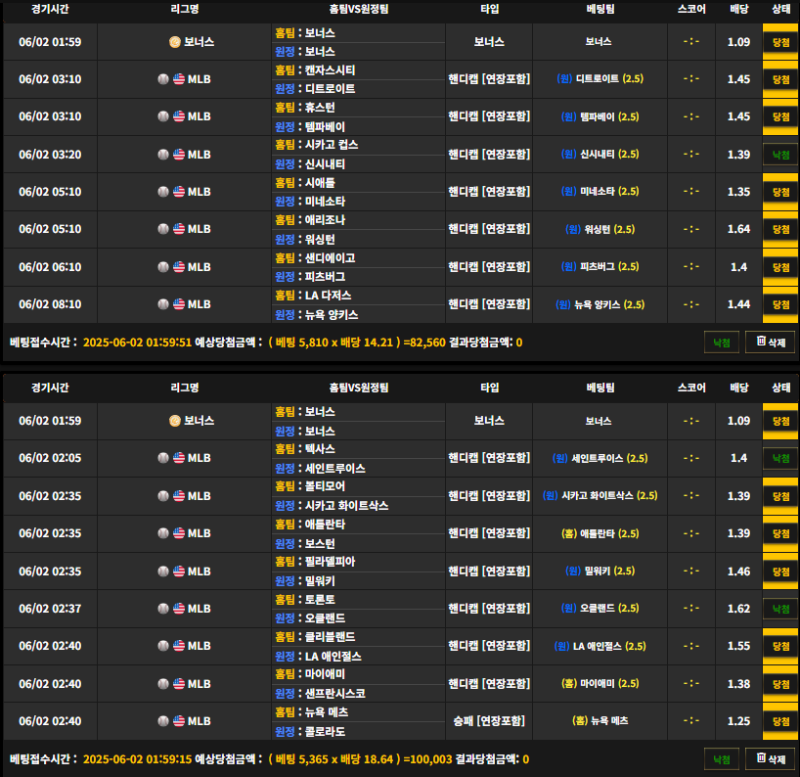Select the US flag for 토론토 match

pos(179,609)
